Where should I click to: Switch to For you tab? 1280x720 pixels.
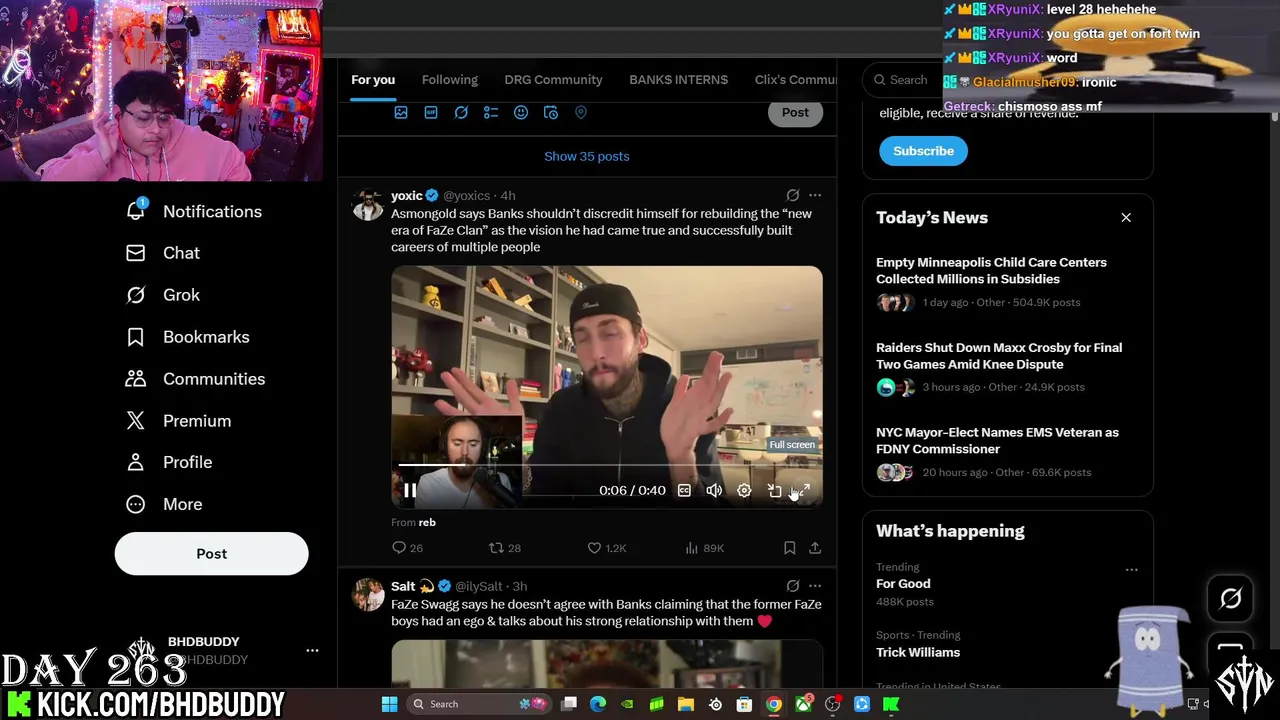373,80
